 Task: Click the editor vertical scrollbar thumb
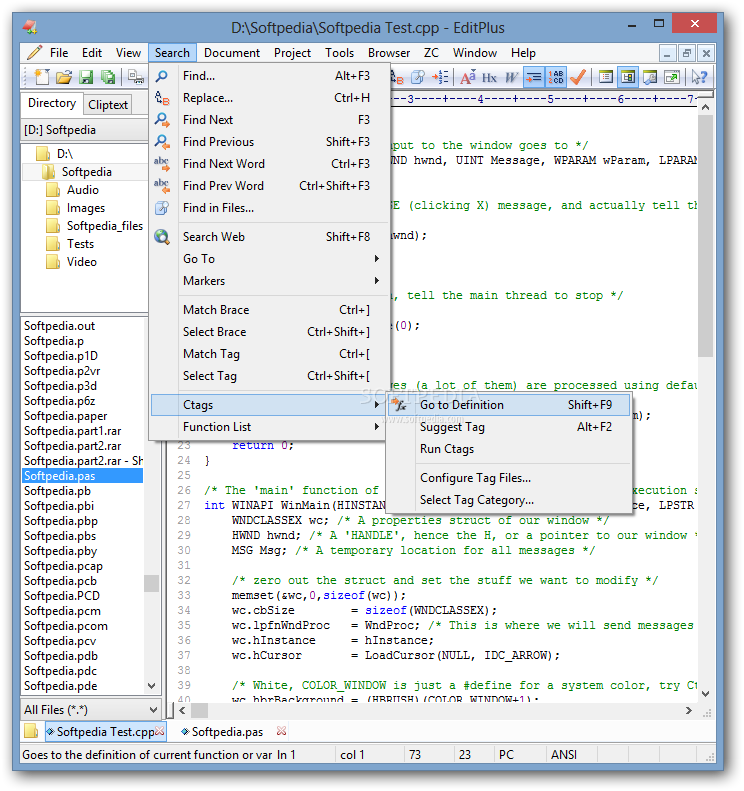pyautogui.click(x=705, y=236)
